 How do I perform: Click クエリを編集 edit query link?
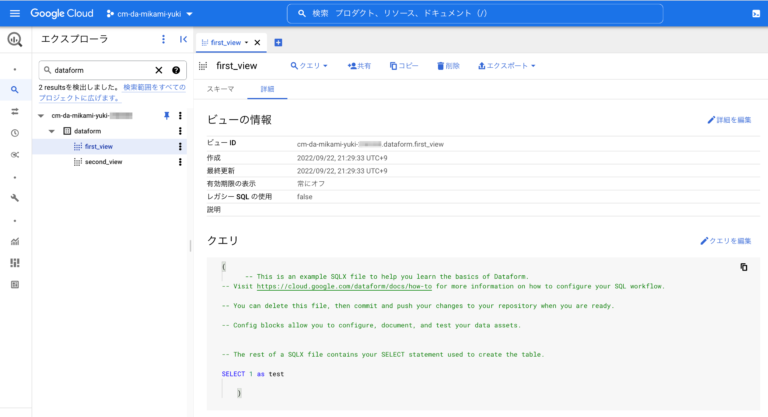point(726,241)
